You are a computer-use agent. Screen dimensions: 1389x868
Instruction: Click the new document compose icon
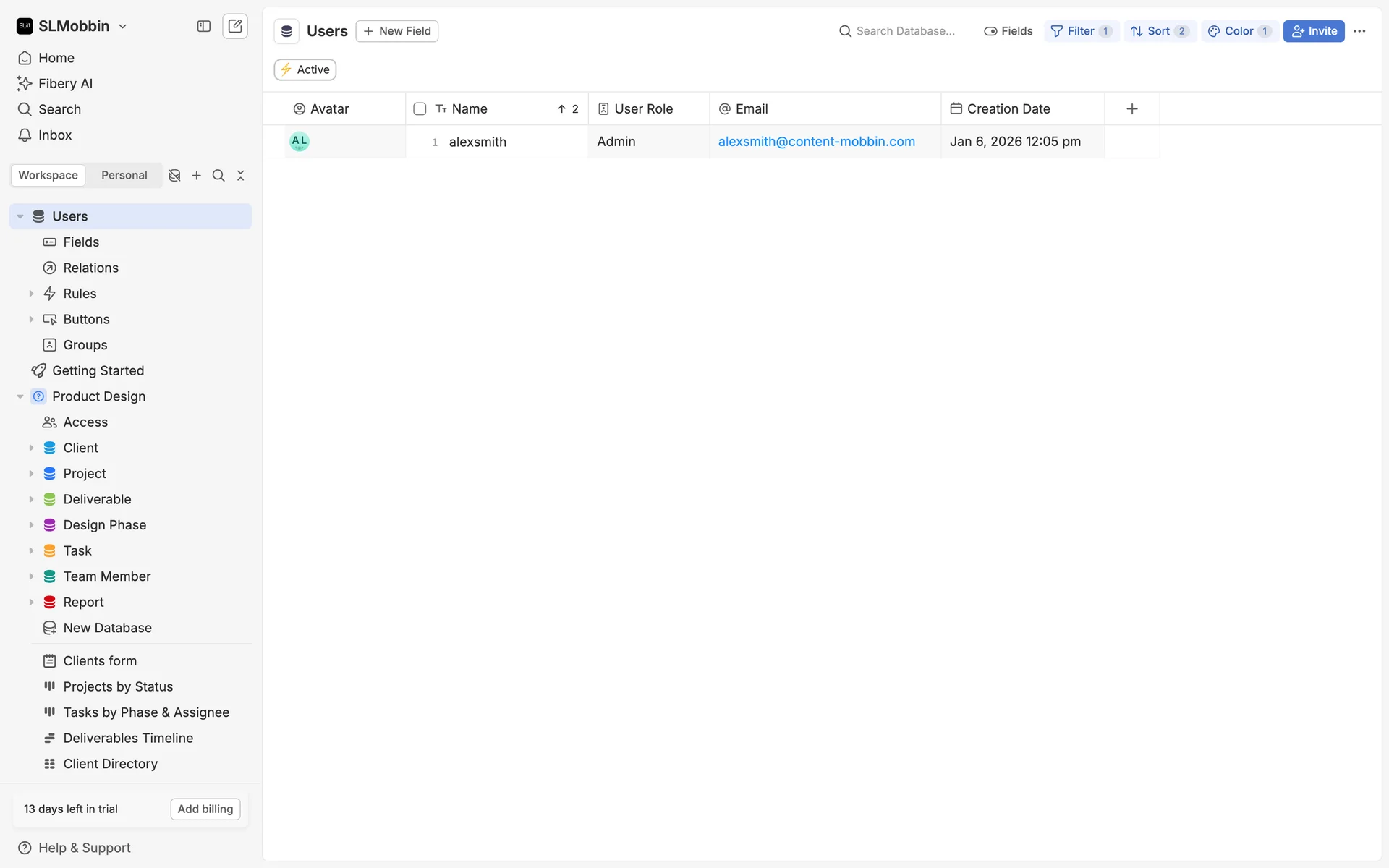click(235, 27)
